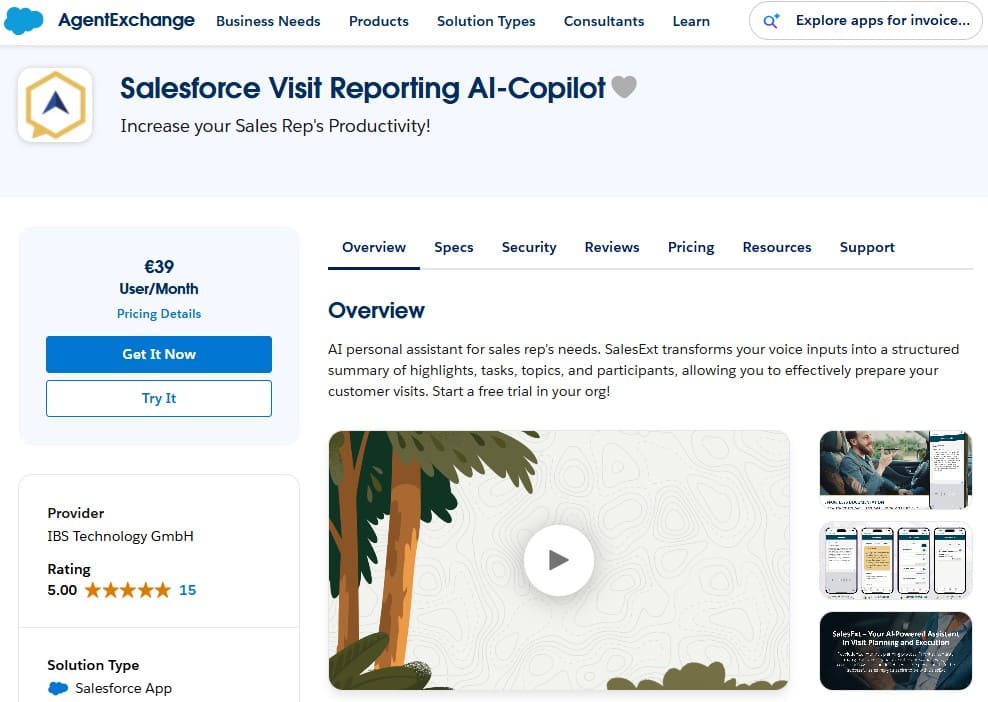Open the 15 reviews count link
Screen dimensions: 988x702
(x=187, y=590)
